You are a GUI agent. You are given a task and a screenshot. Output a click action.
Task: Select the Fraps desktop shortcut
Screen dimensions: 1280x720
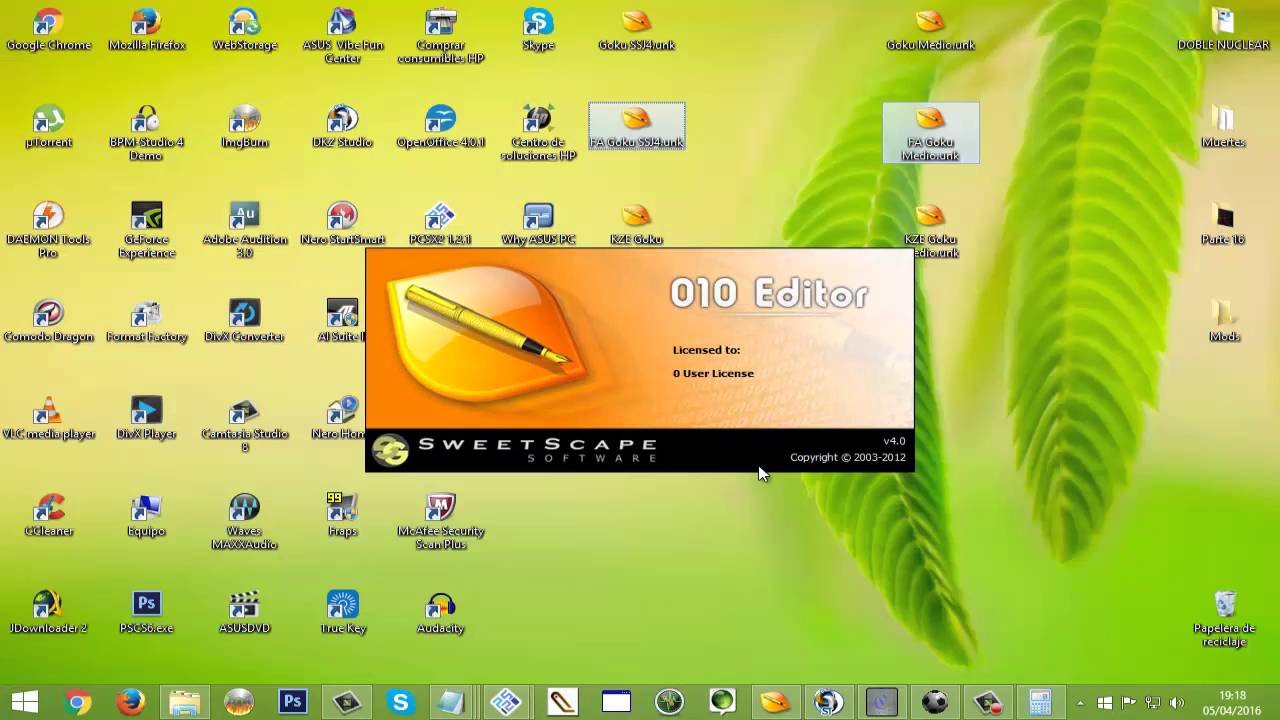coord(342,514)
